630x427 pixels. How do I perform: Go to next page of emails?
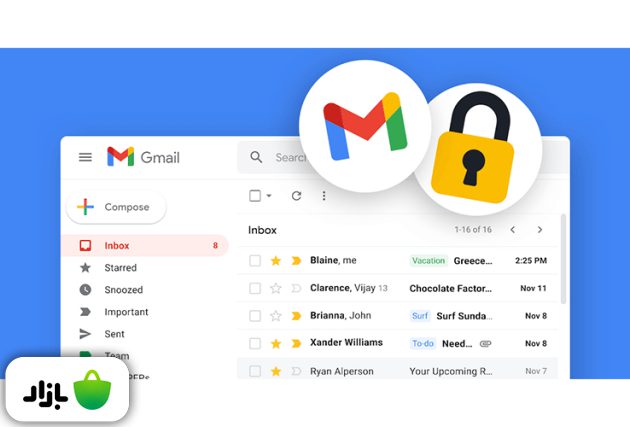click(540, 229)
